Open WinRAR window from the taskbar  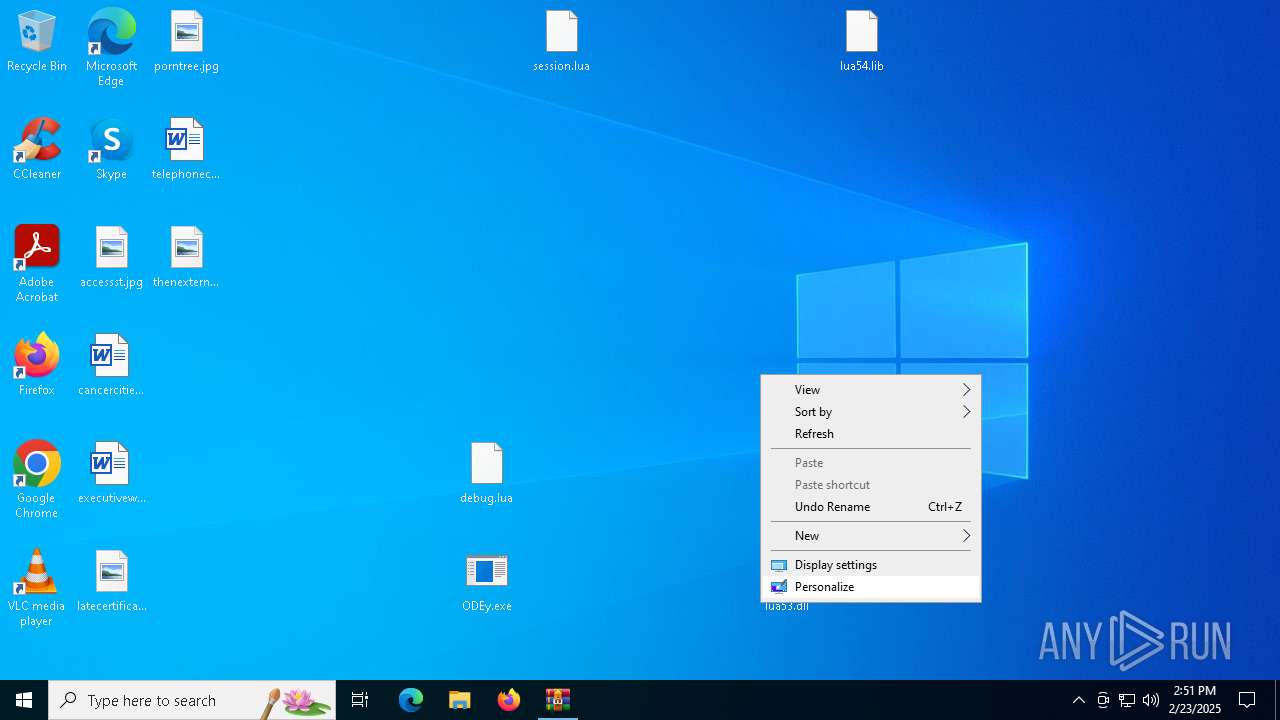pyautogui.click(x=558, y=700)
